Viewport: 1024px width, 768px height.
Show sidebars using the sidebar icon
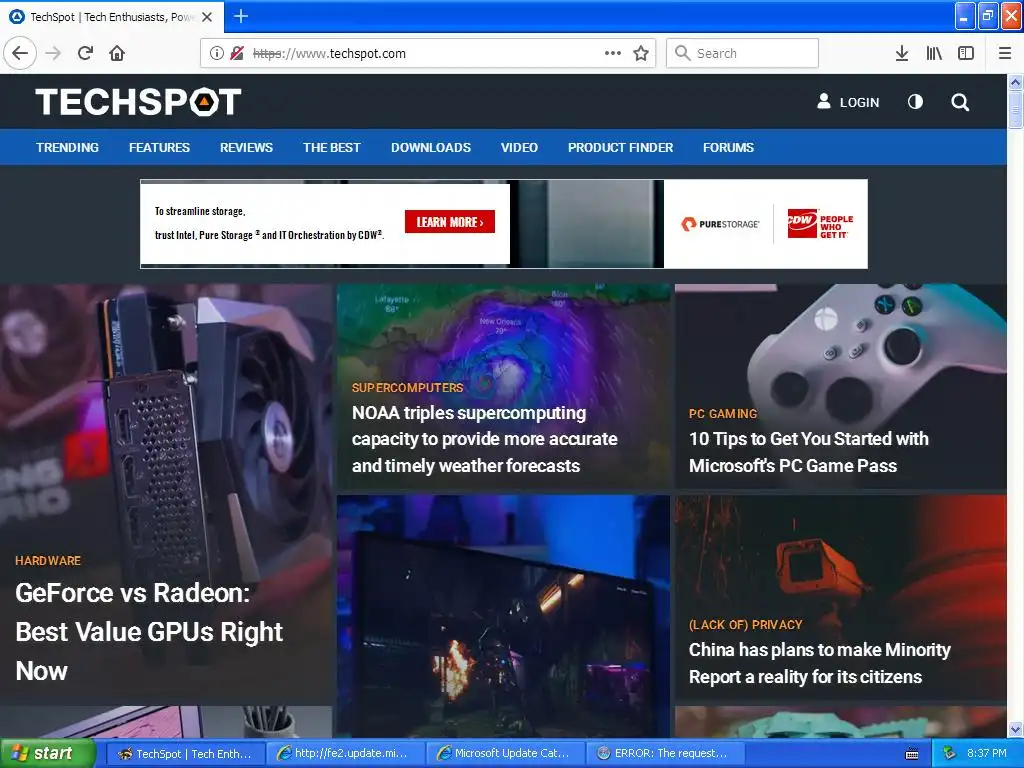[x=966, y=53]
